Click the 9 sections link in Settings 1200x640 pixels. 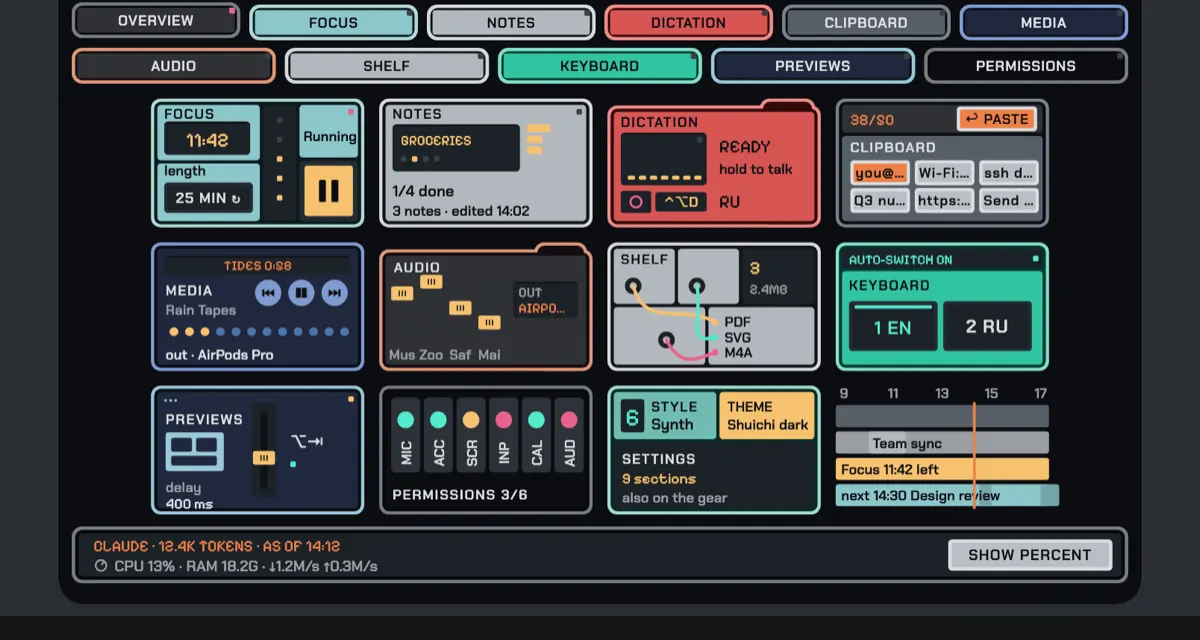point(659,479)
